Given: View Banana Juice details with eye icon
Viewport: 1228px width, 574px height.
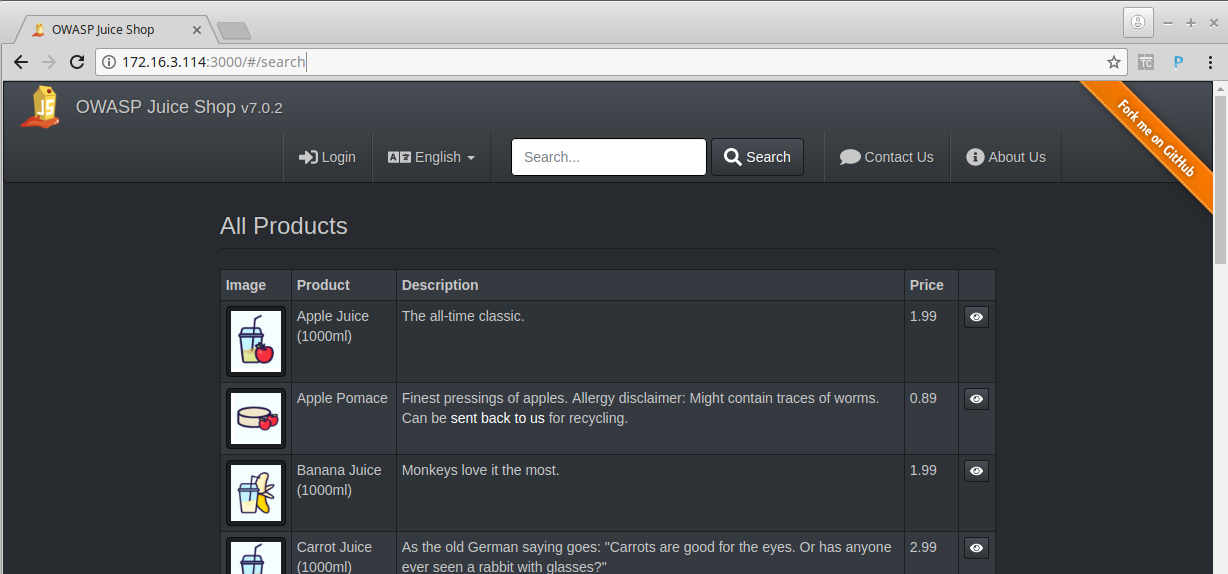Looking at the screenshot, I should click(x=976, y=471).
